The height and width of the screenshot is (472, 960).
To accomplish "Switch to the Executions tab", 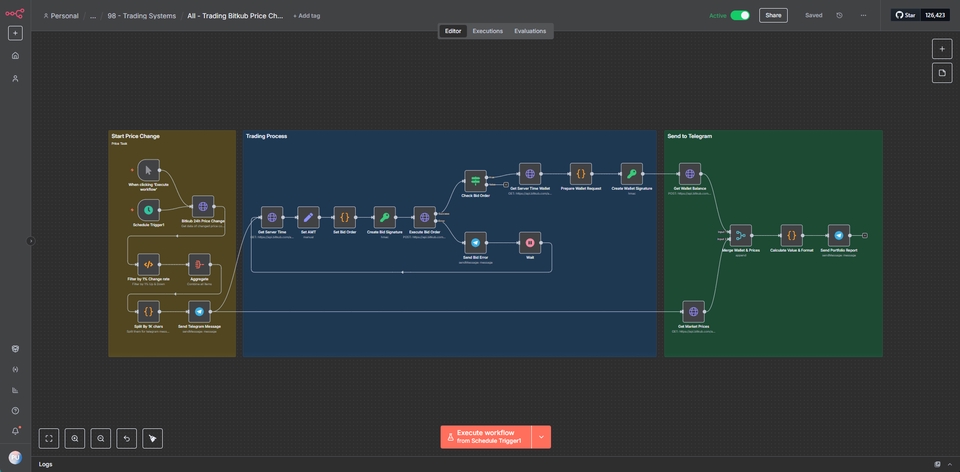I will (x=488, y=31).
